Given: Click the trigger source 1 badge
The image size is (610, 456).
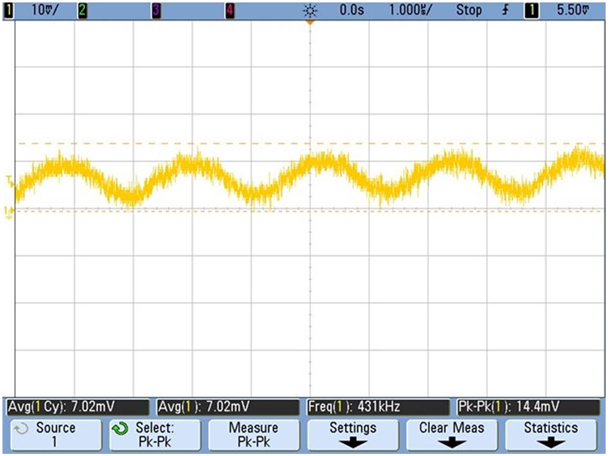Looking at the screenshot, I should [532, 11].
